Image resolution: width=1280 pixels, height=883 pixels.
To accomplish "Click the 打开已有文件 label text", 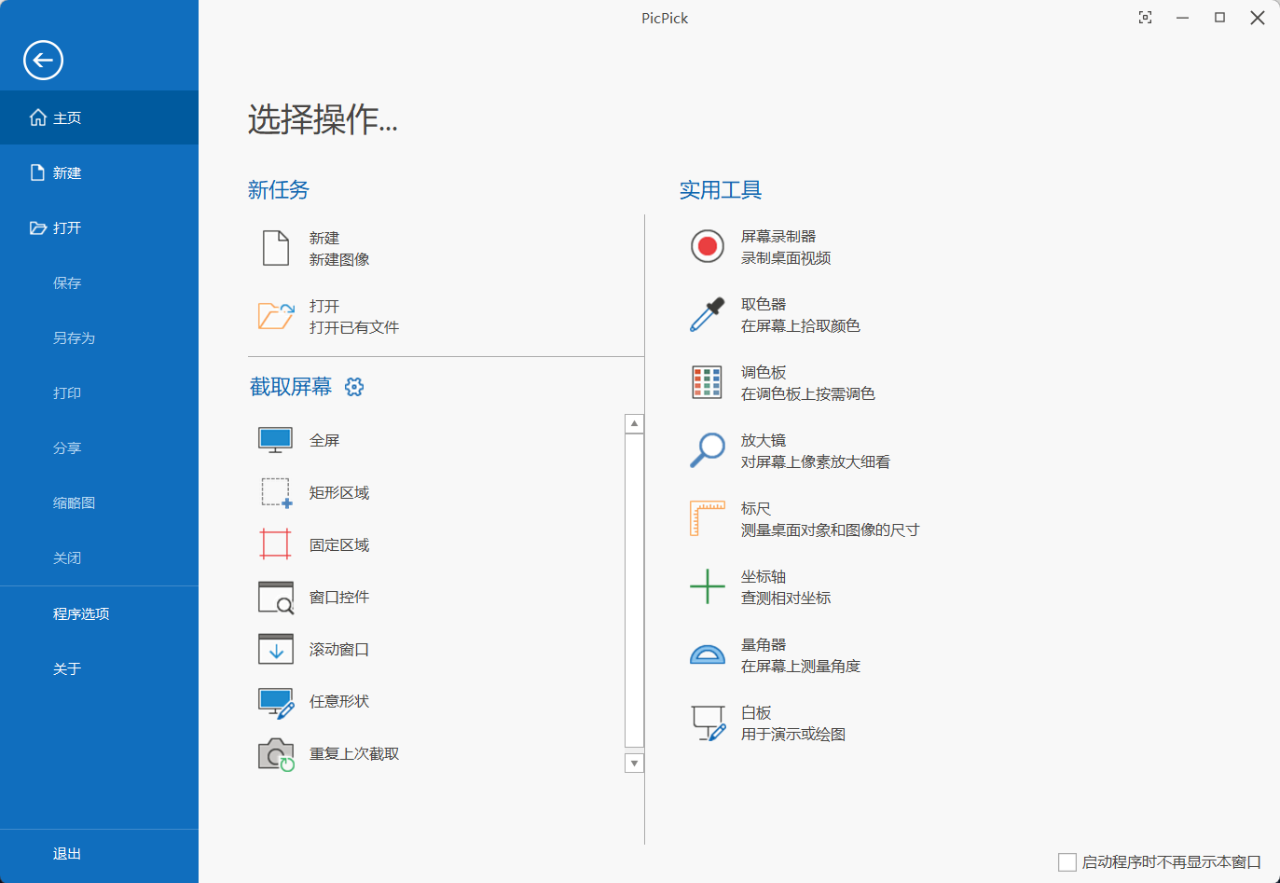I will click(354, 327).
